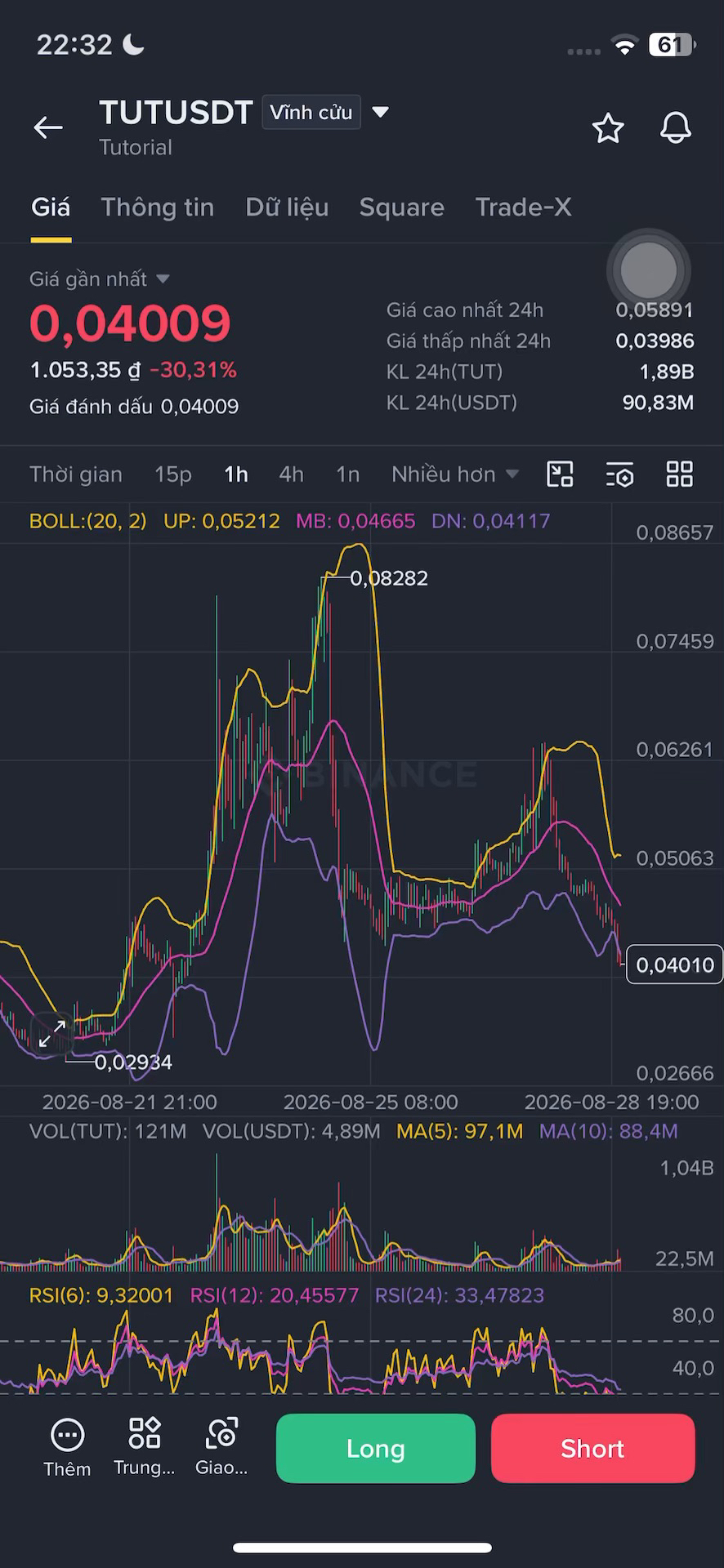
Task: Tap the back arrow icon
Action: coord(48,127)
